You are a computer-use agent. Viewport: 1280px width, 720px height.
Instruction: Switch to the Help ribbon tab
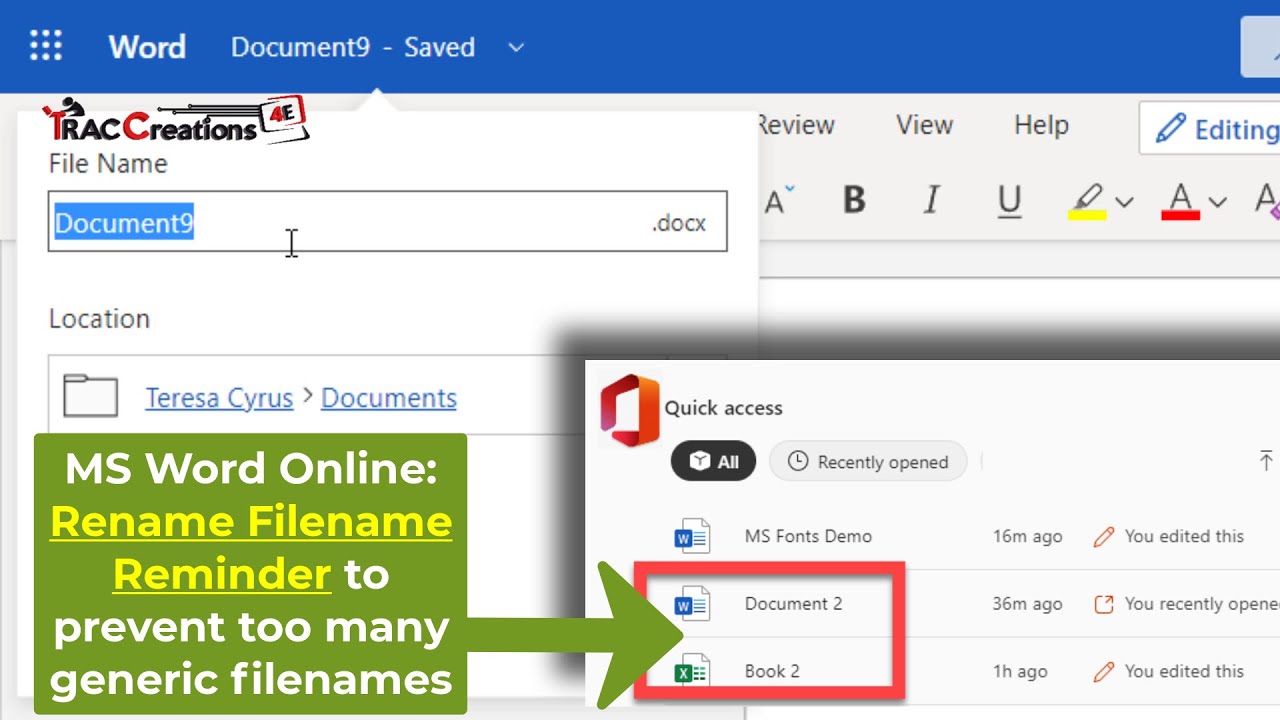[x=1041, y=125]
